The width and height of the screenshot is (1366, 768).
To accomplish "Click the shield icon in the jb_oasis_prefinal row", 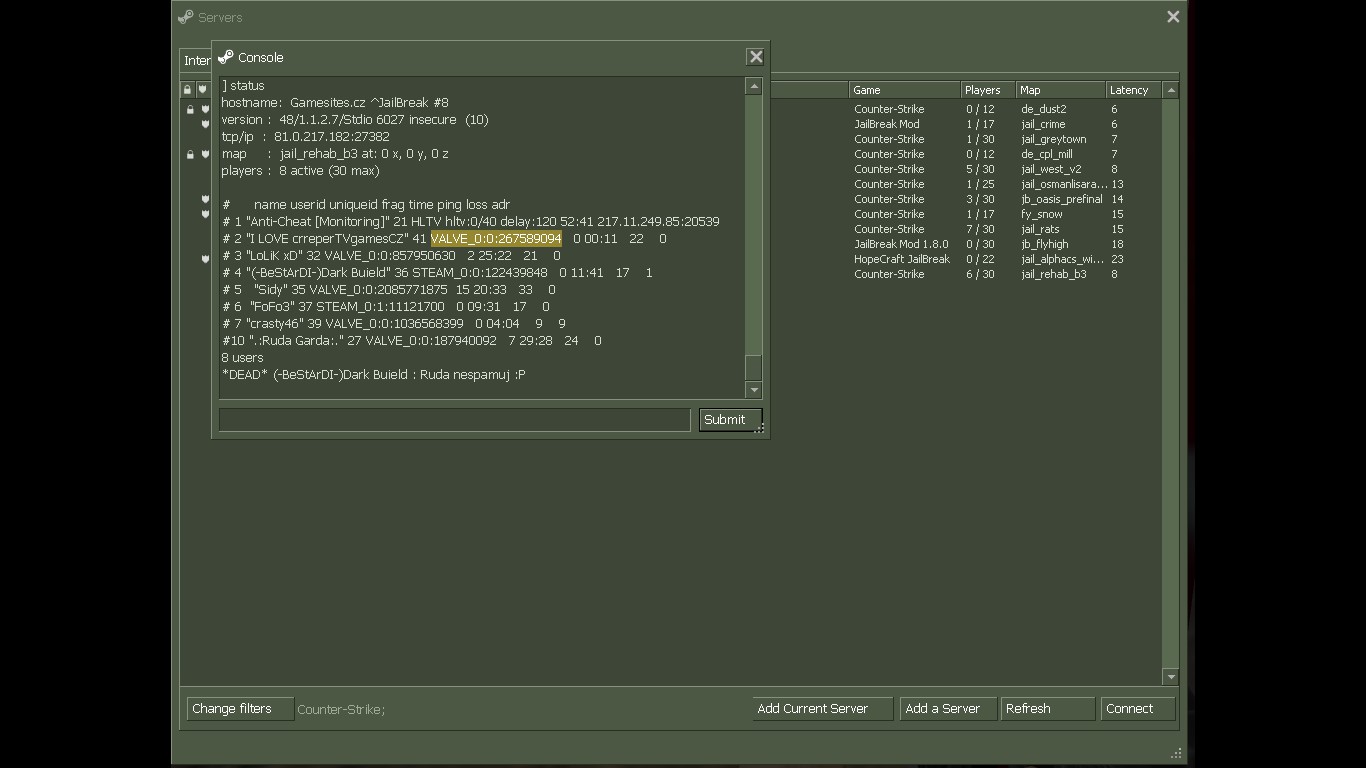I will pyautogui.click(x=205, y=199).
